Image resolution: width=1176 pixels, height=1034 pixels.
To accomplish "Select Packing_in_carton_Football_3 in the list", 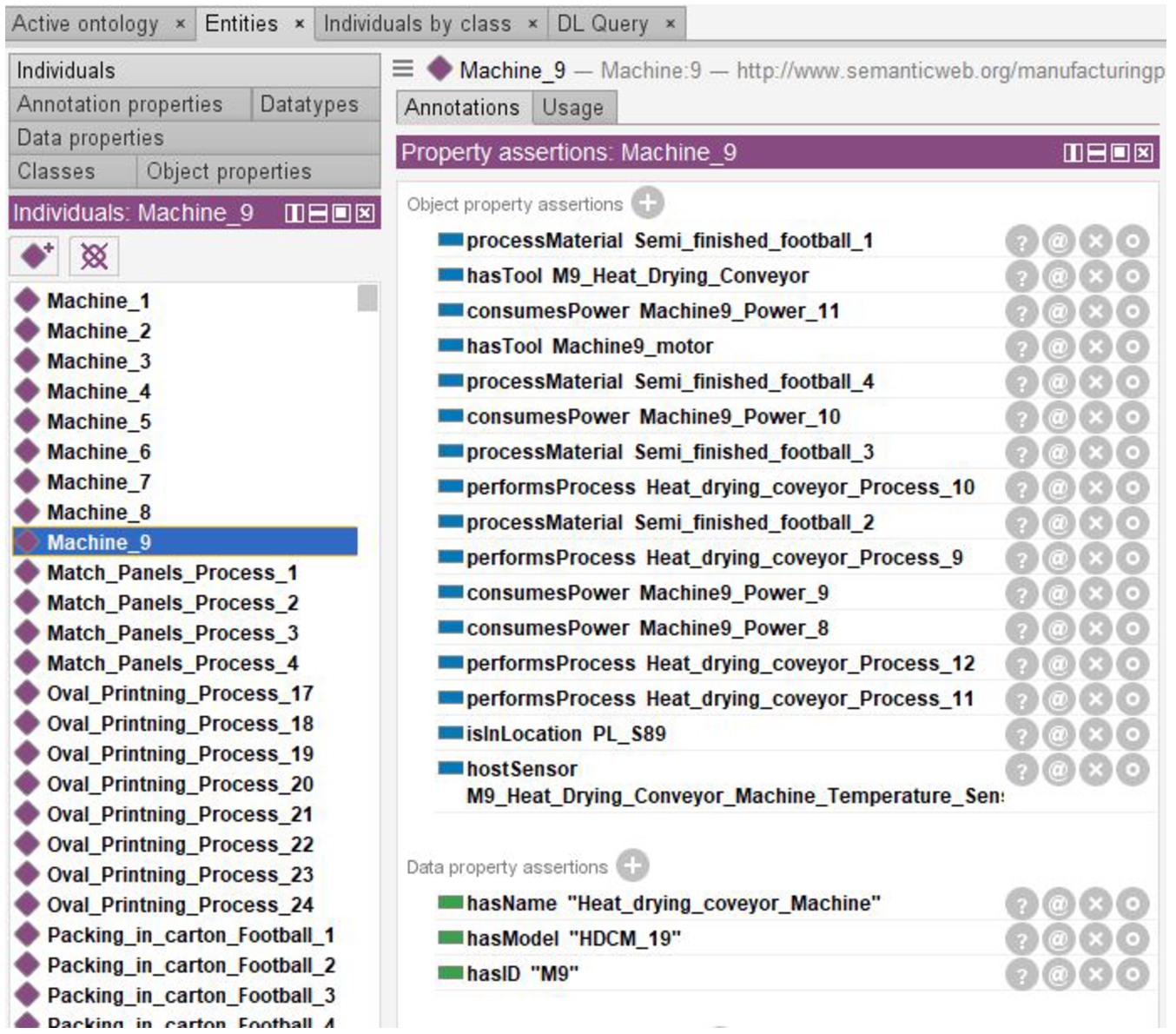I will pos(190,996).
